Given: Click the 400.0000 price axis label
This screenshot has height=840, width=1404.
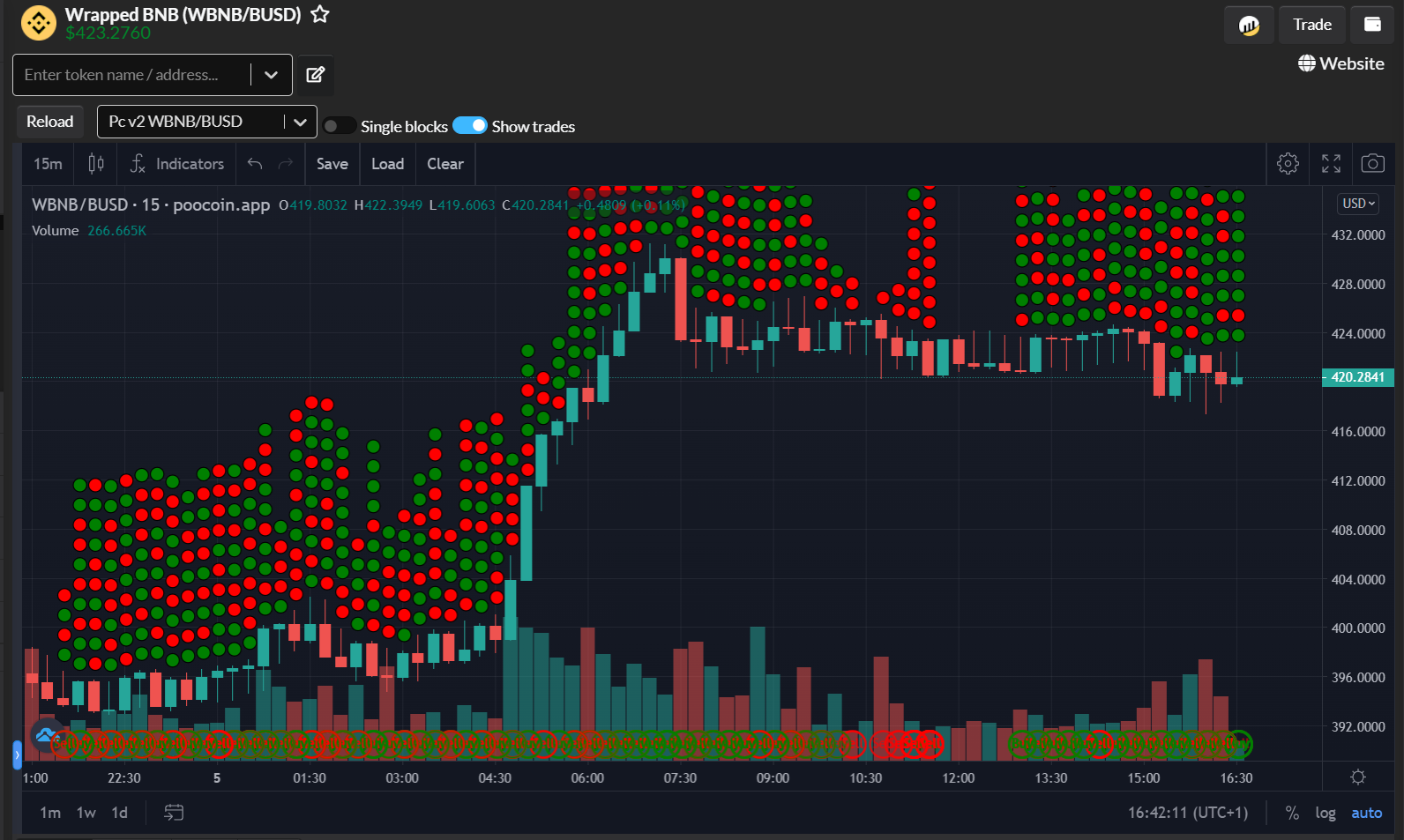Looking at the screenshot, I should (1358, 628).
